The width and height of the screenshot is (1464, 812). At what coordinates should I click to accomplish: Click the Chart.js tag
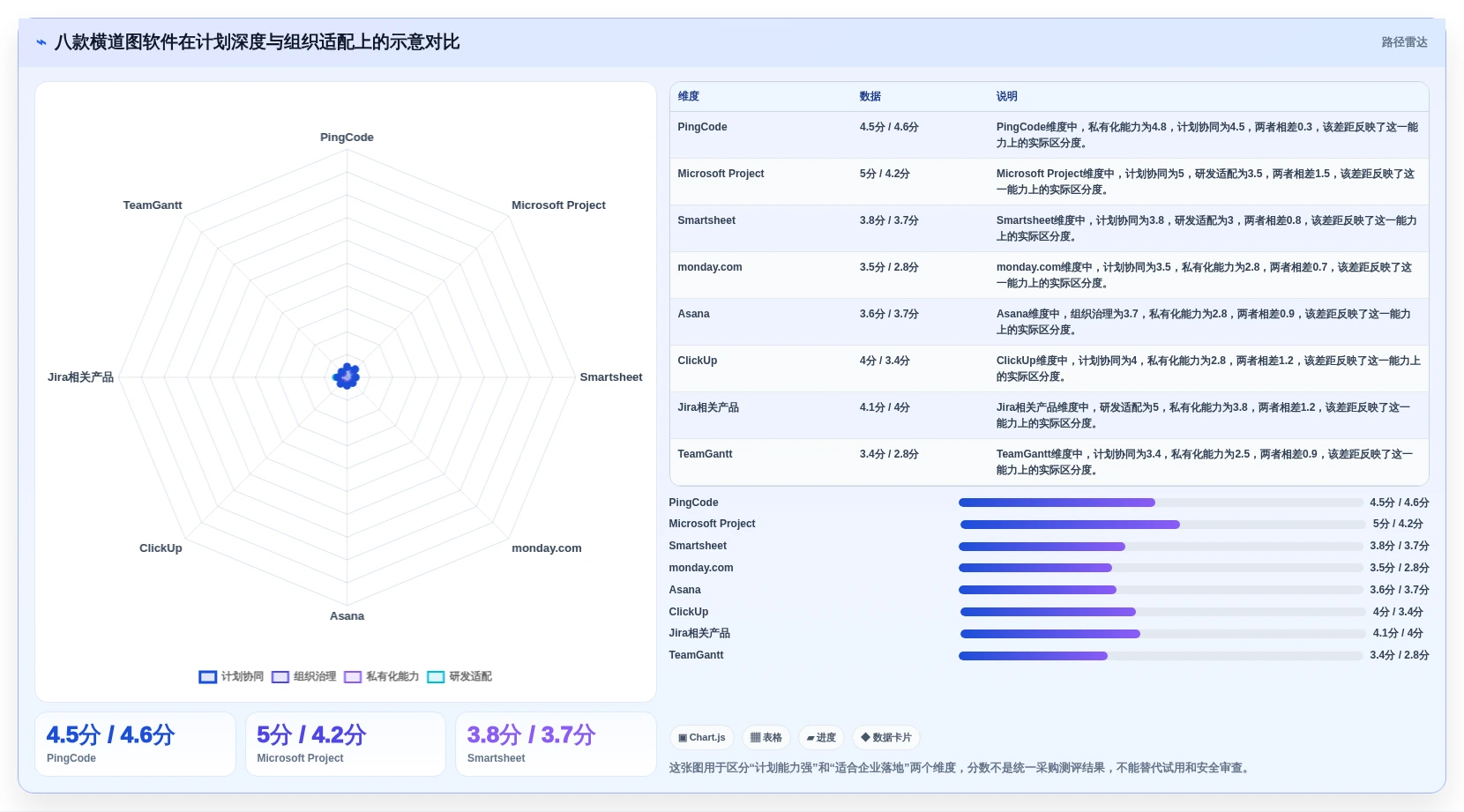pyautogui.click(x=702, y=738)
